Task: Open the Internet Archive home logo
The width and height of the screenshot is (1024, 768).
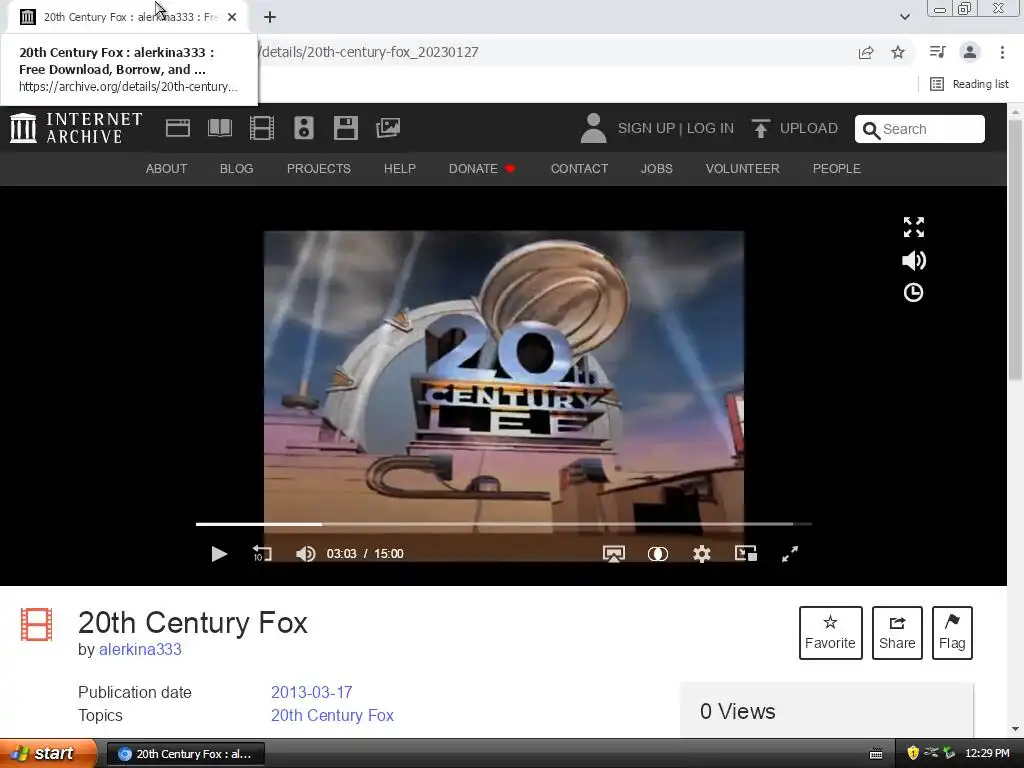Action: click(x=76, y=128)
